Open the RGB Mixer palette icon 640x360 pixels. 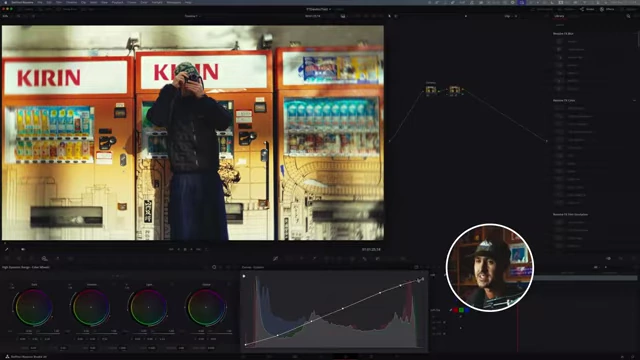point(58,258)
